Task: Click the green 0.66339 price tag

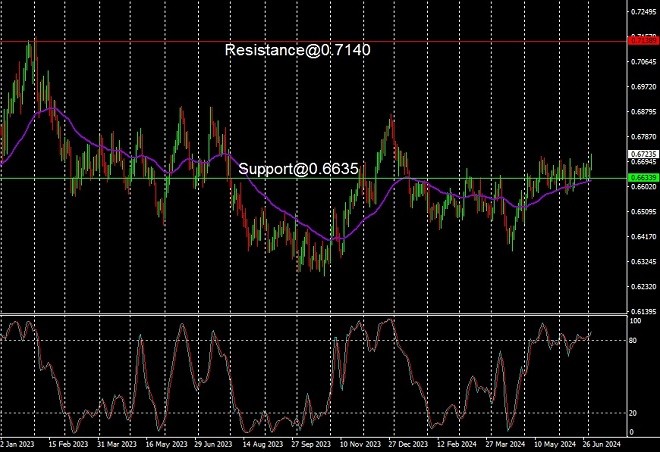Action: click(643, 178)
